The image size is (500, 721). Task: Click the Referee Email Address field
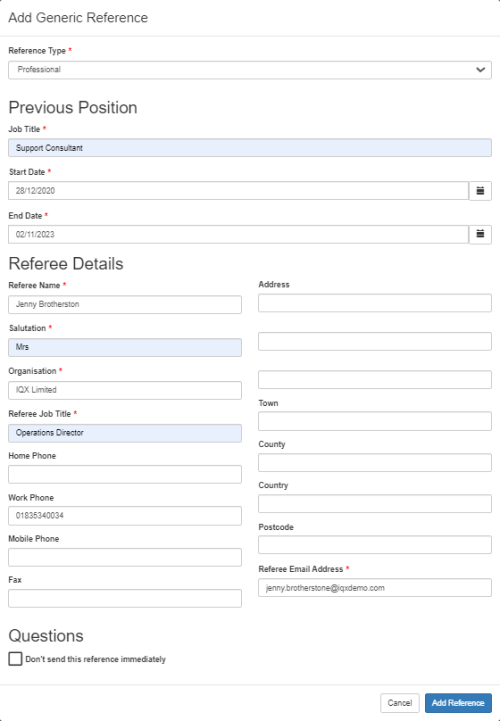point(375,588)
